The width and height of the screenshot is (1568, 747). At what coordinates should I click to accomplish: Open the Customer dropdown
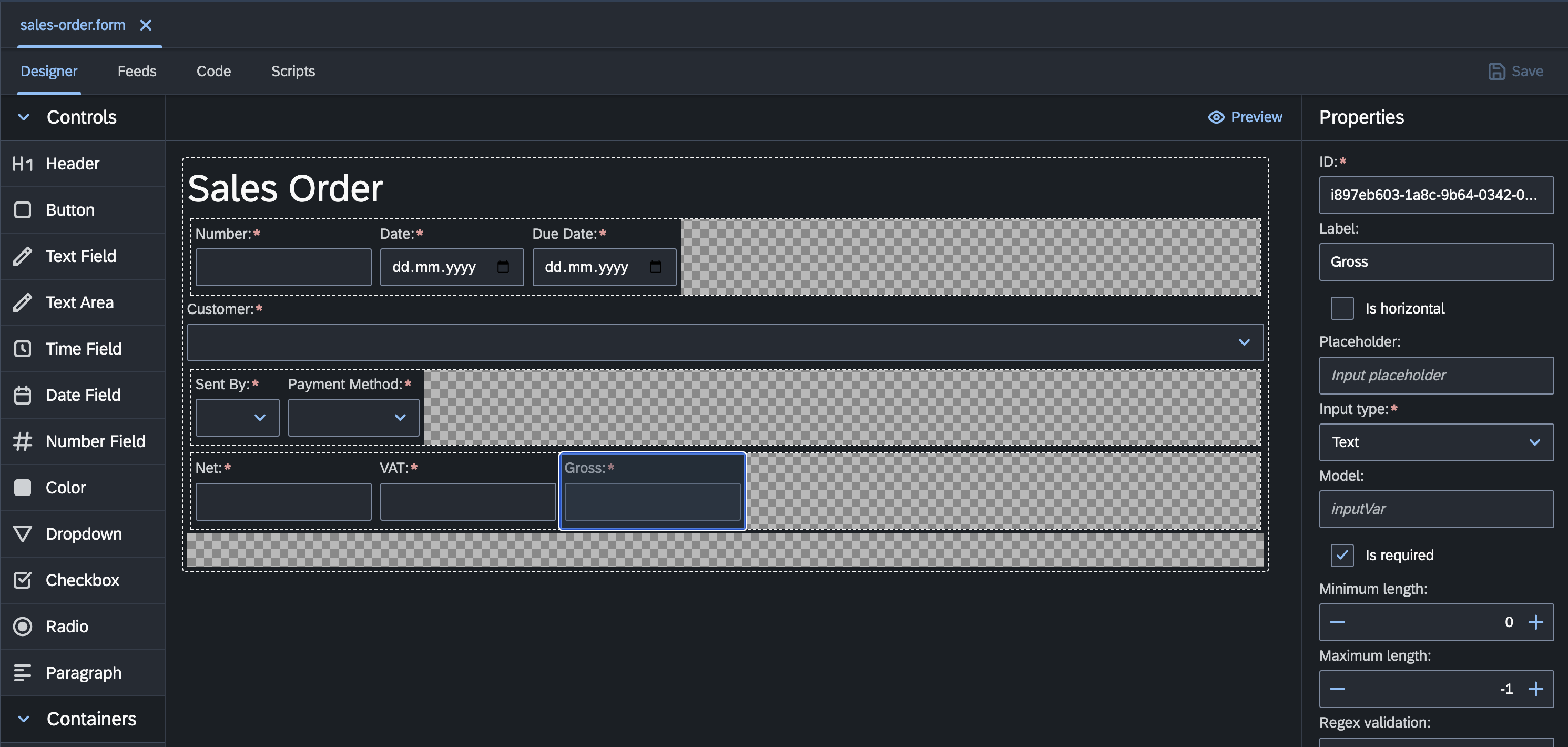click(x=725, y=342)
